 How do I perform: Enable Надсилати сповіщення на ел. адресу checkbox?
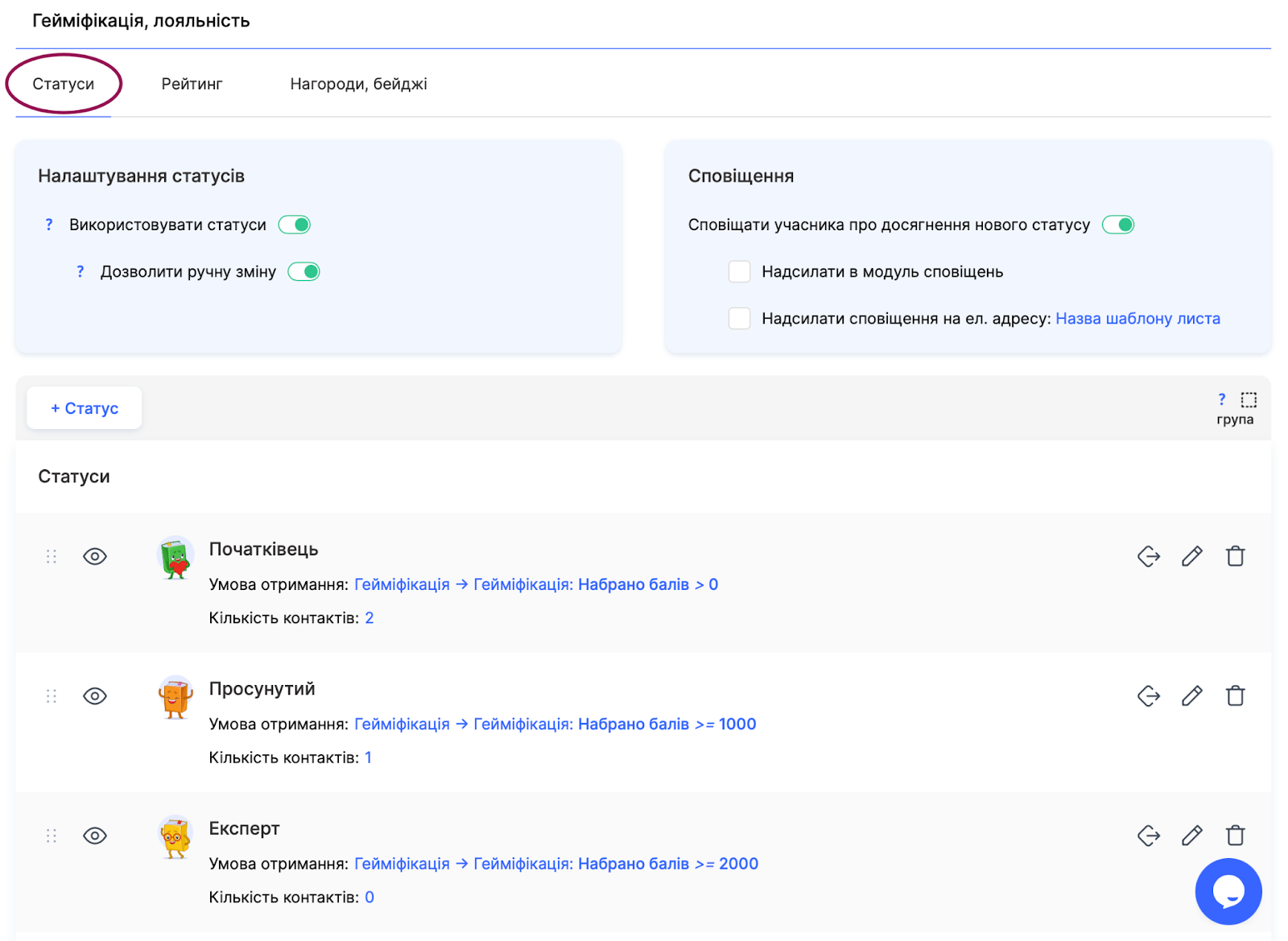pos(739,319)
